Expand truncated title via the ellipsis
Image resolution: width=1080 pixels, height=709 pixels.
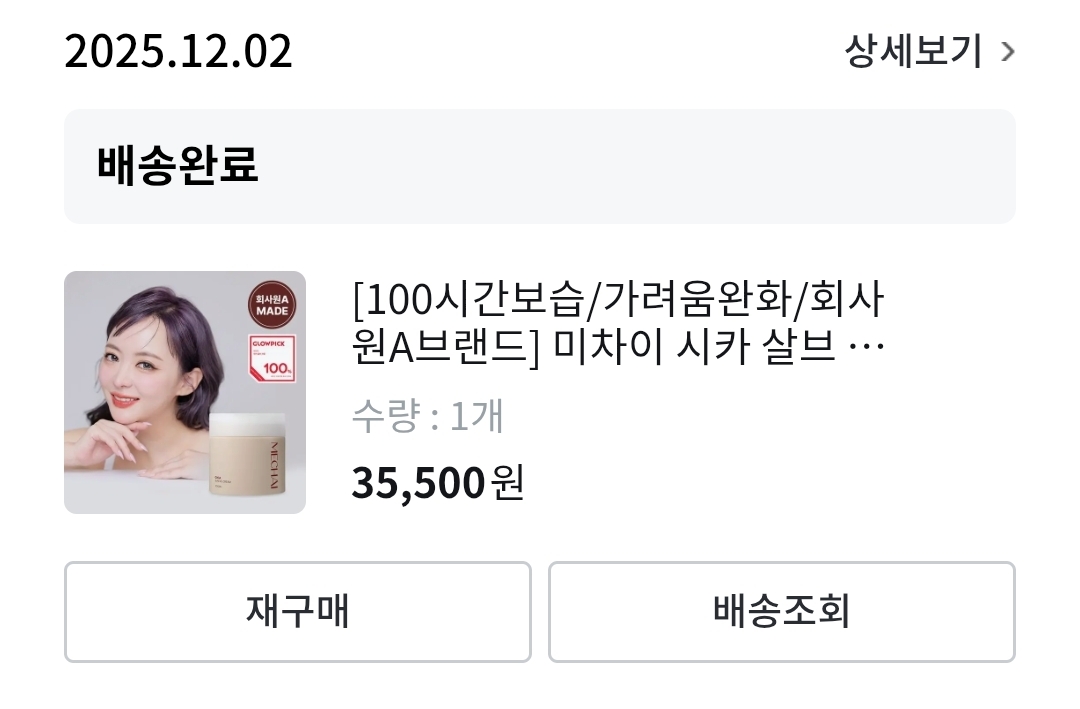[x=866, y=347]
